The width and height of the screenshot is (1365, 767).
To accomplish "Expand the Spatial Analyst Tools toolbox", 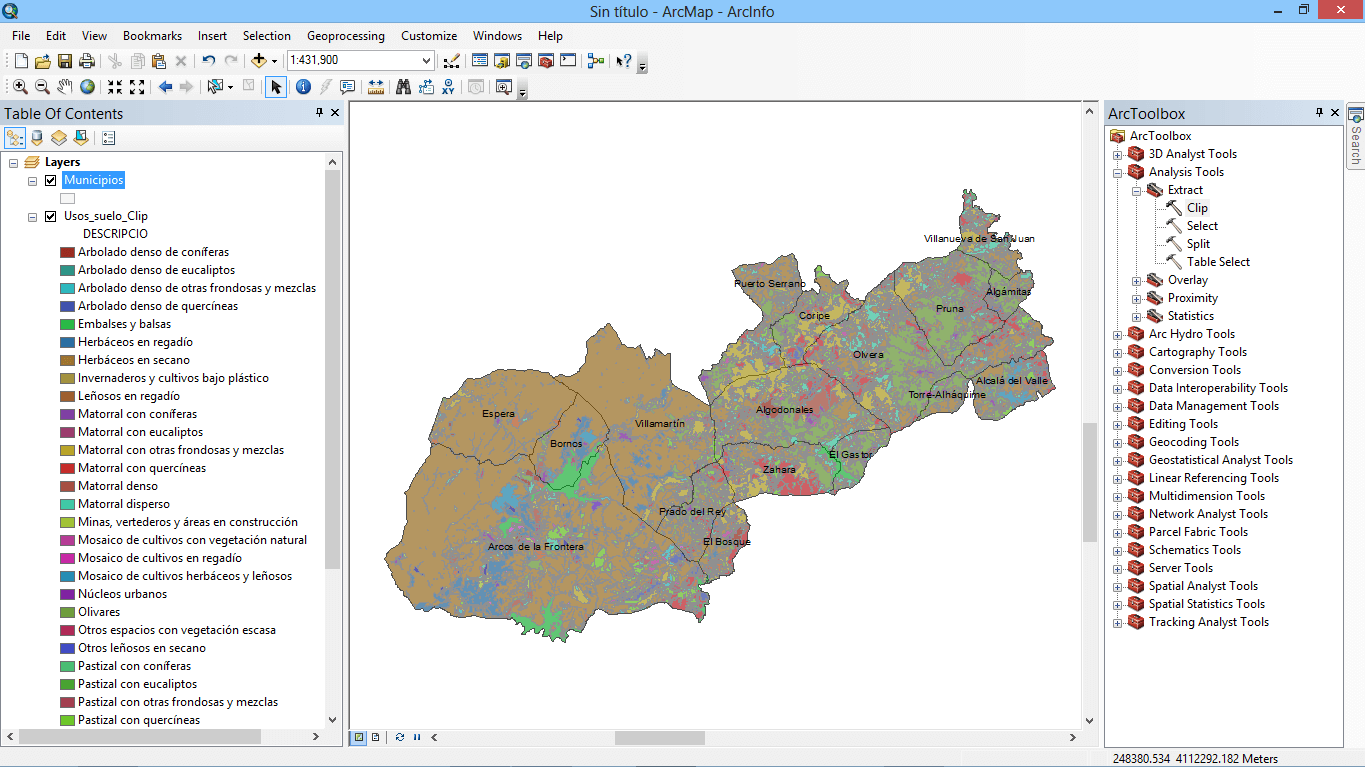I will pos(1118,587).
